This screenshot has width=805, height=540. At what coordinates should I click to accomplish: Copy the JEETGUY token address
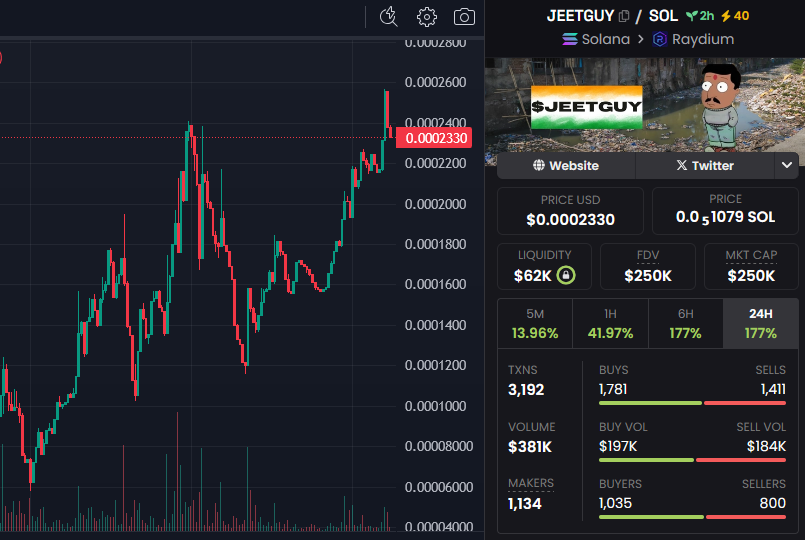(624, 16)
